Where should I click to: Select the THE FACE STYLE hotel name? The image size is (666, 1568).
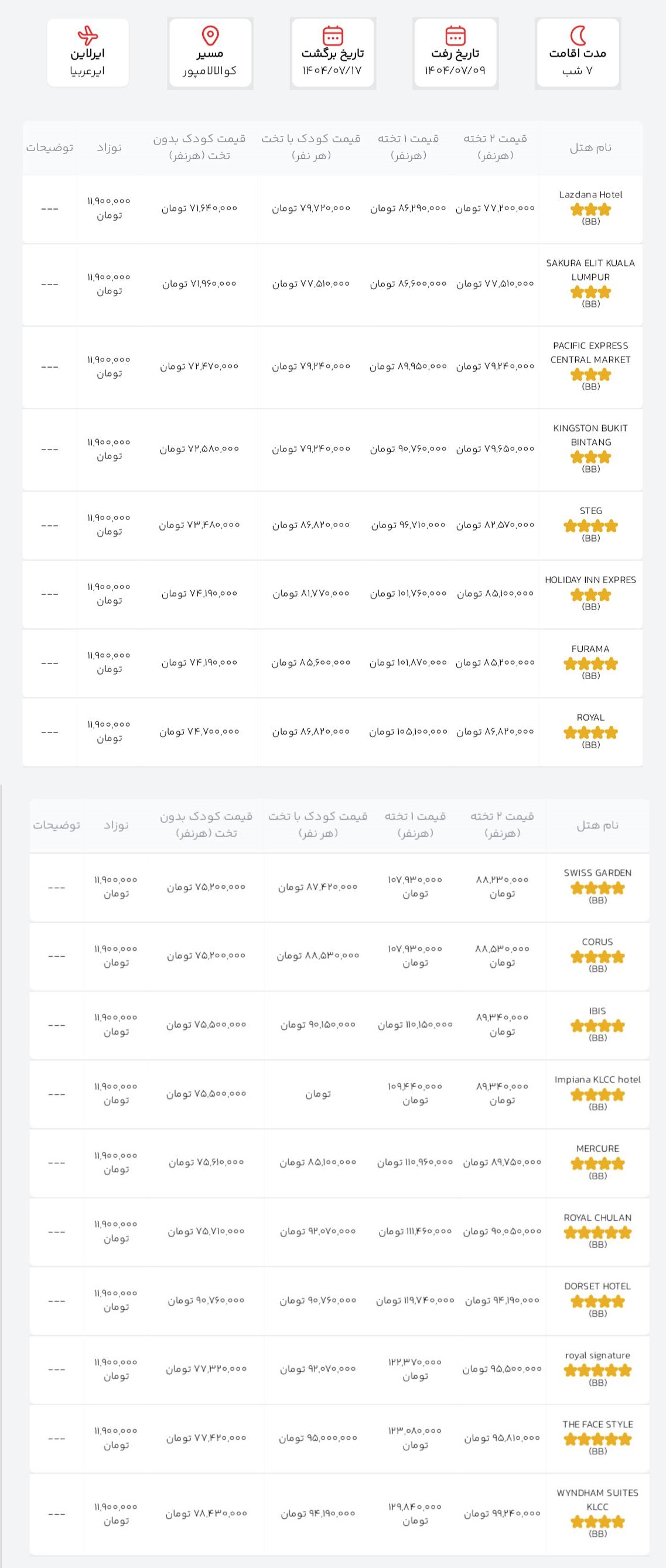[x=598, y=1425]
